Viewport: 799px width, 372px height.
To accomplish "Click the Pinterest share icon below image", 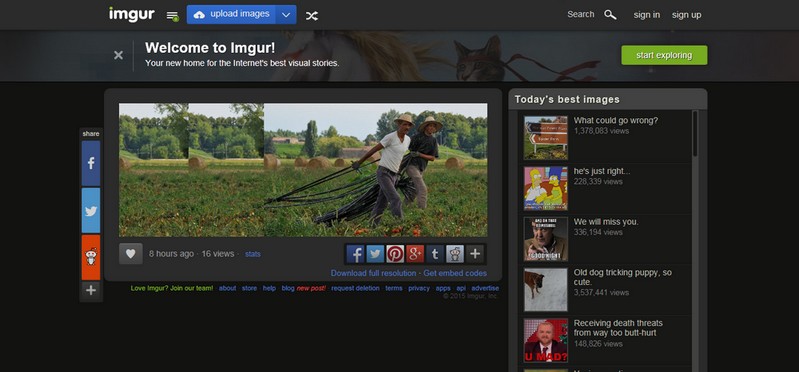I will (395, 254).
